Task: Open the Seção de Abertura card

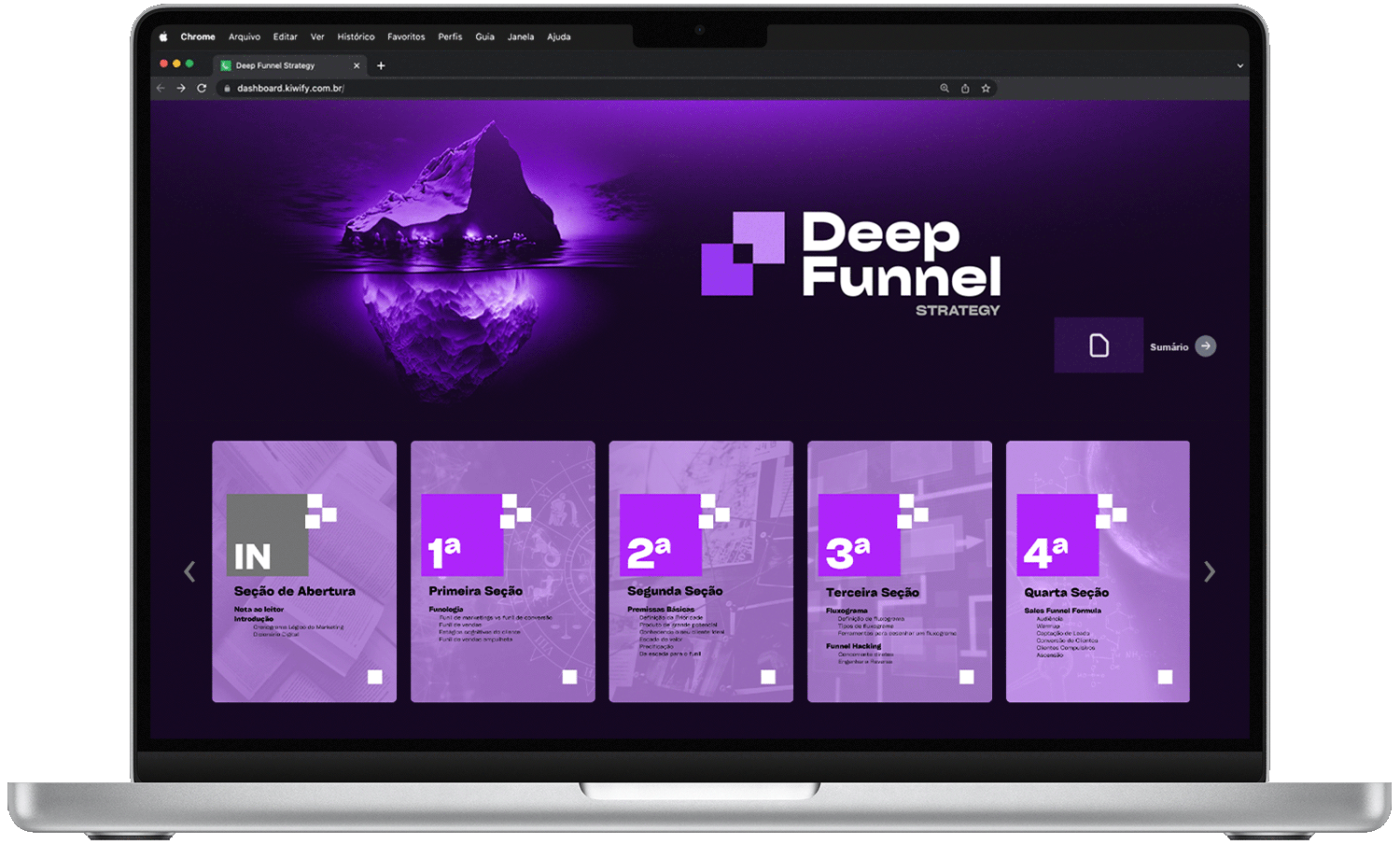Action: point(304,571)
